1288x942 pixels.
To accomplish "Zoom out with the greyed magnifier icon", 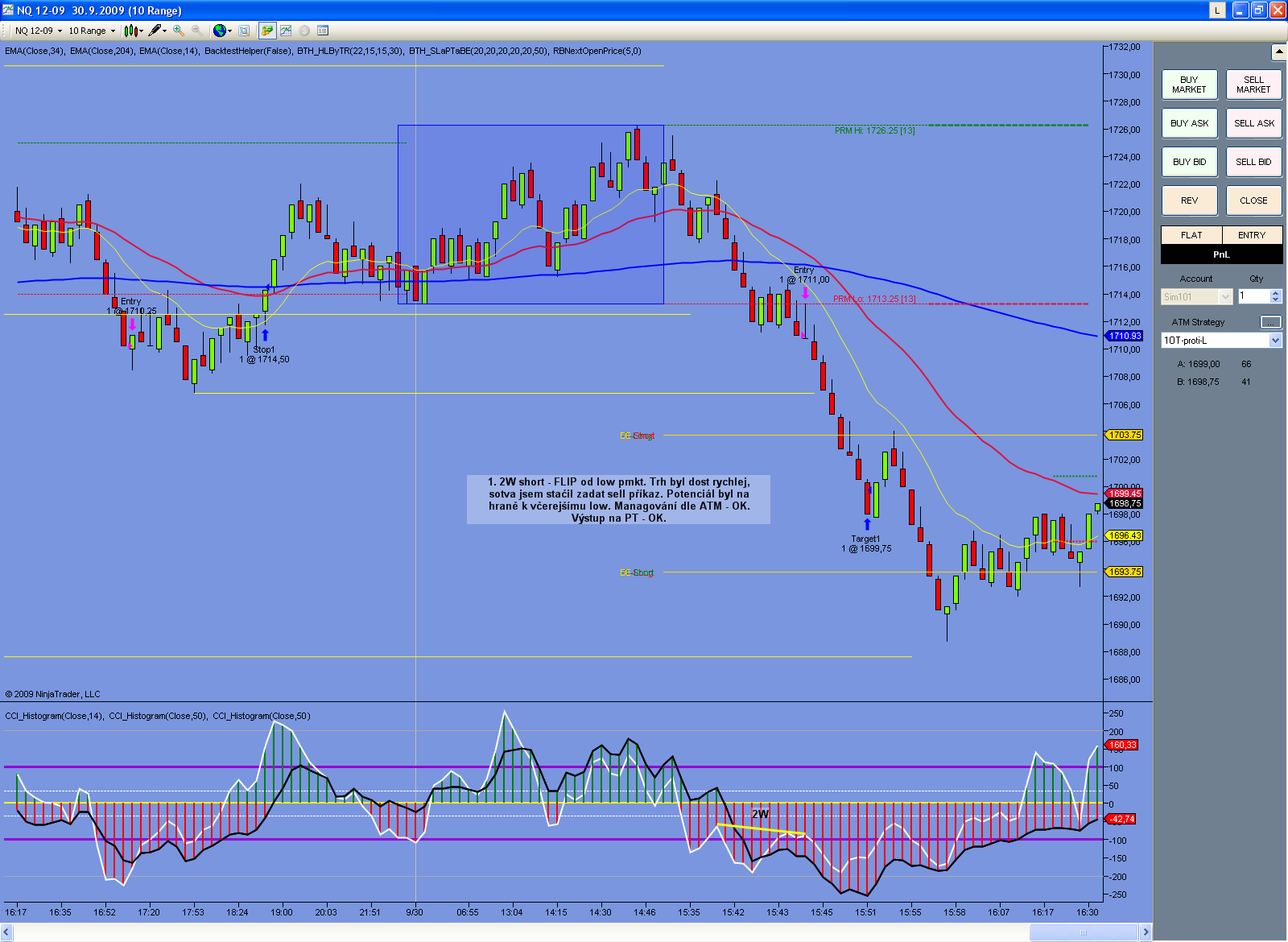I will tap(196, 31).
